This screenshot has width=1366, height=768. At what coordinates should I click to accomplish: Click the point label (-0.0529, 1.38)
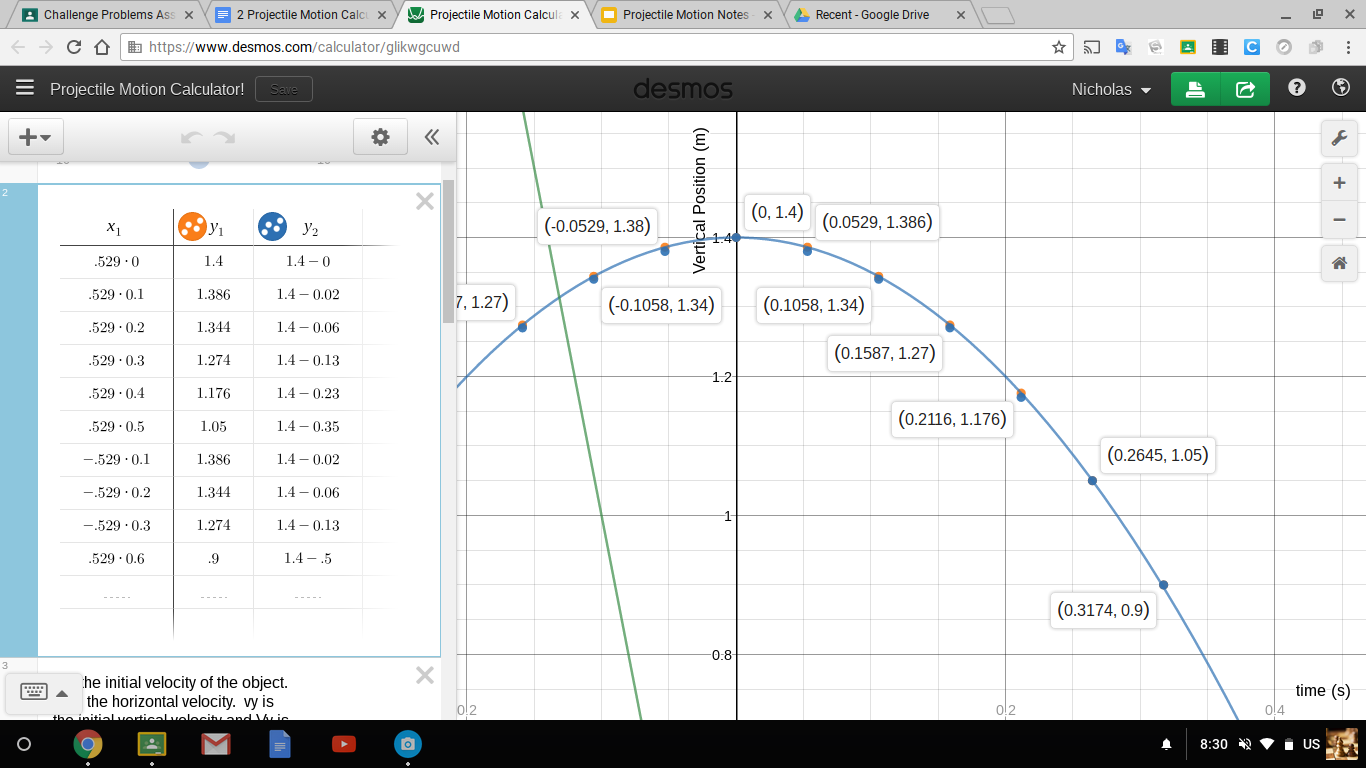pos(597,226)
